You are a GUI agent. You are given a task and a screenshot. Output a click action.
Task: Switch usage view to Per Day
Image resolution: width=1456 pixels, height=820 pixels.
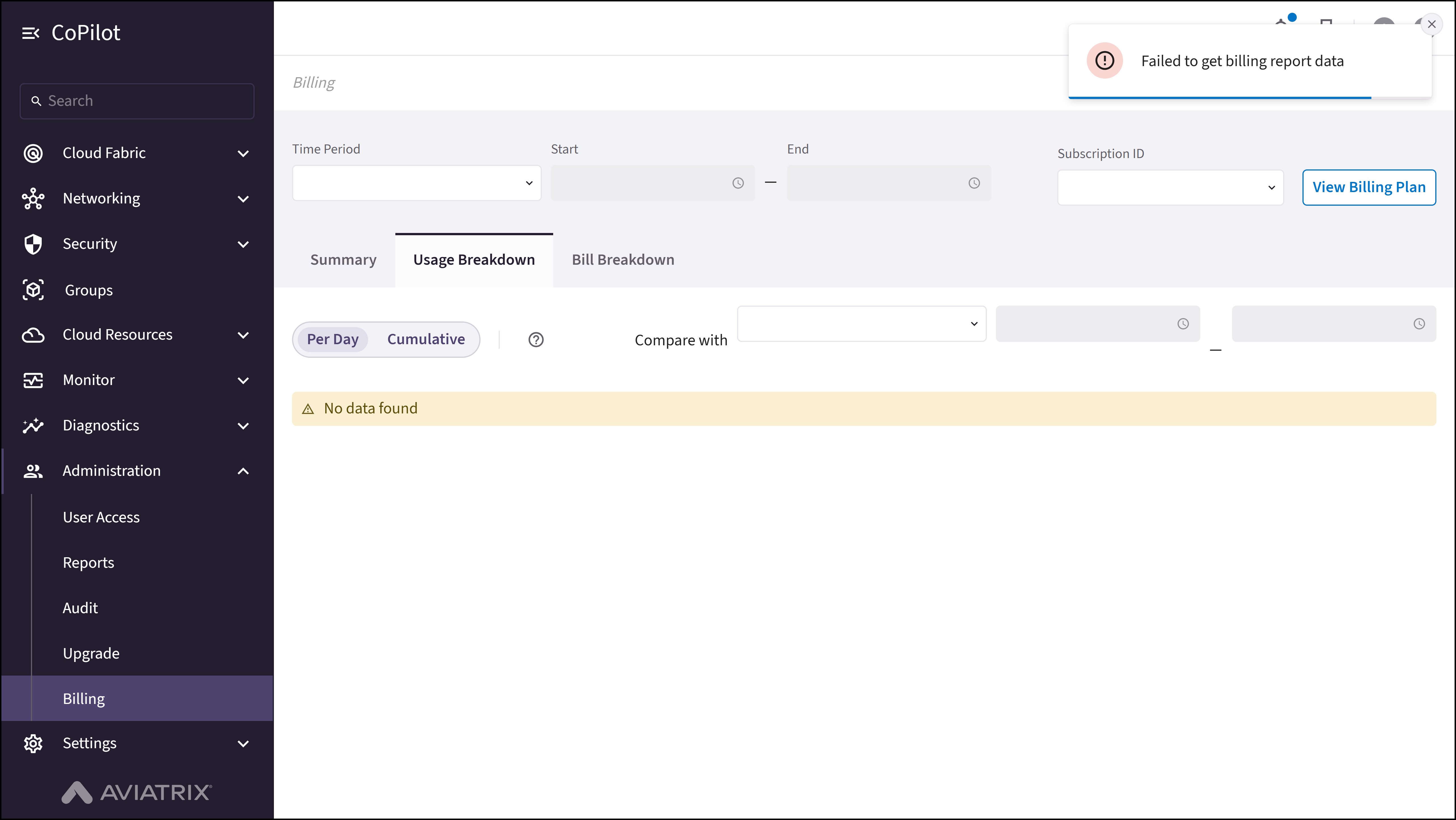pyautogui.click(x=332, y=340)
